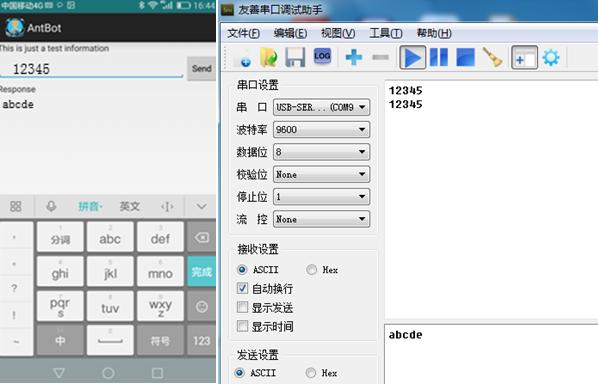Open 文件(F) menu
The width and height of the screenshot is (598, 384).
click(243, 34)
